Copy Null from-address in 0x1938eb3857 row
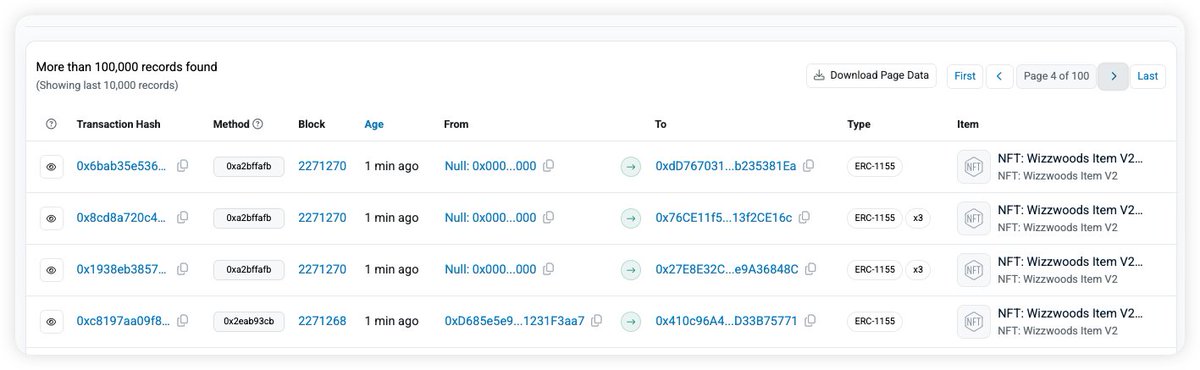Screen dimensions: 1200x370 [548, 270]
